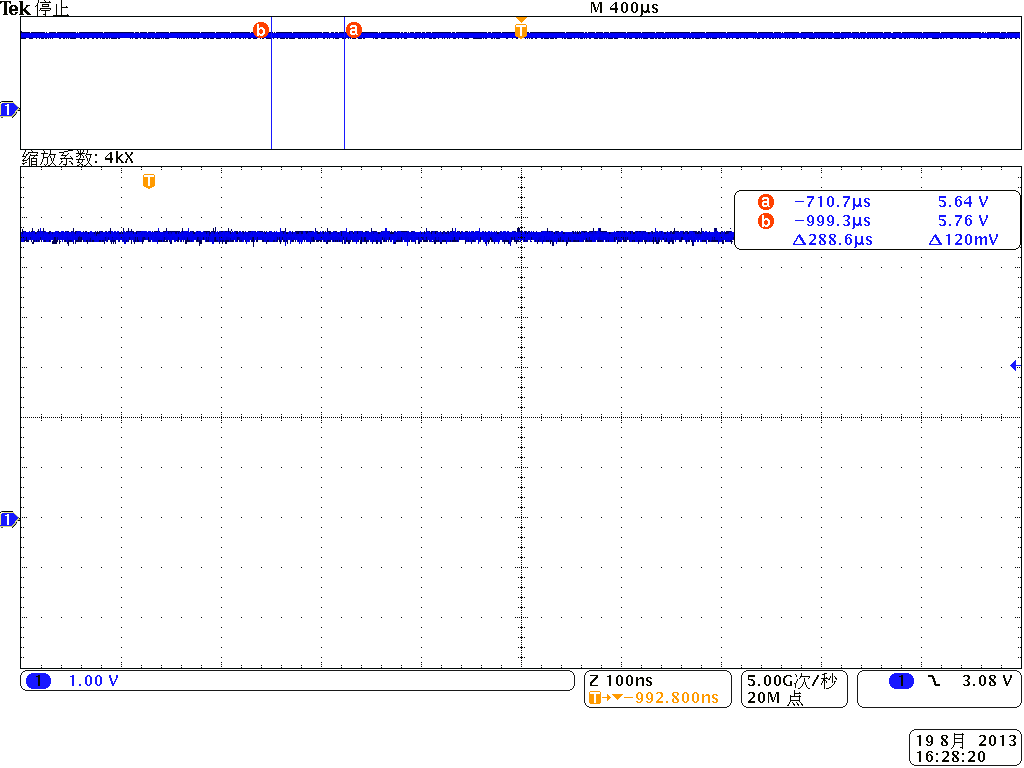This screenshot has width=1024, height=768.
Task: Click the trigger source channel 1 badge
Action: coord(901,681)
